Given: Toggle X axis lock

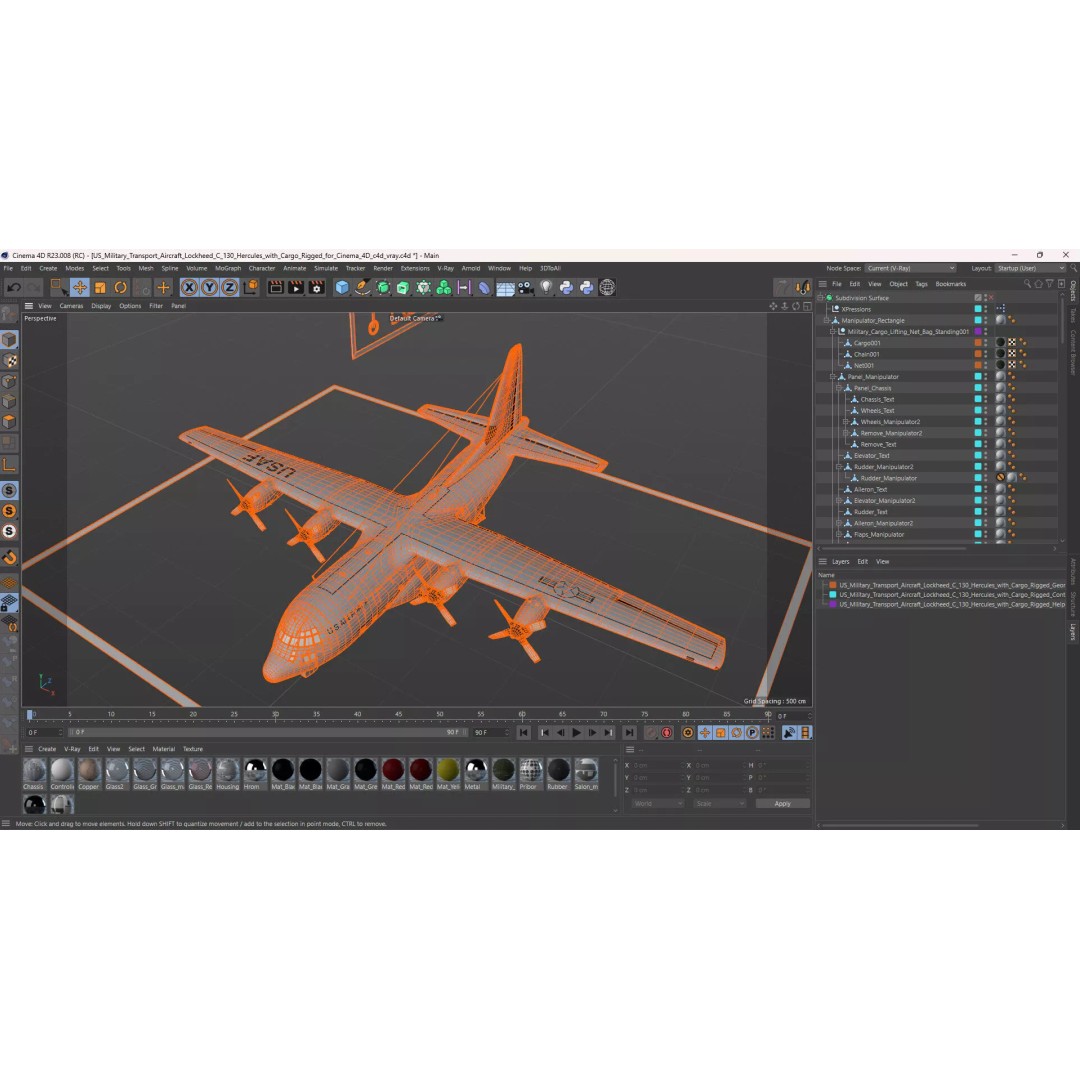Looking at the screenshot, I should pyautogui.click(x=189, y=287).
